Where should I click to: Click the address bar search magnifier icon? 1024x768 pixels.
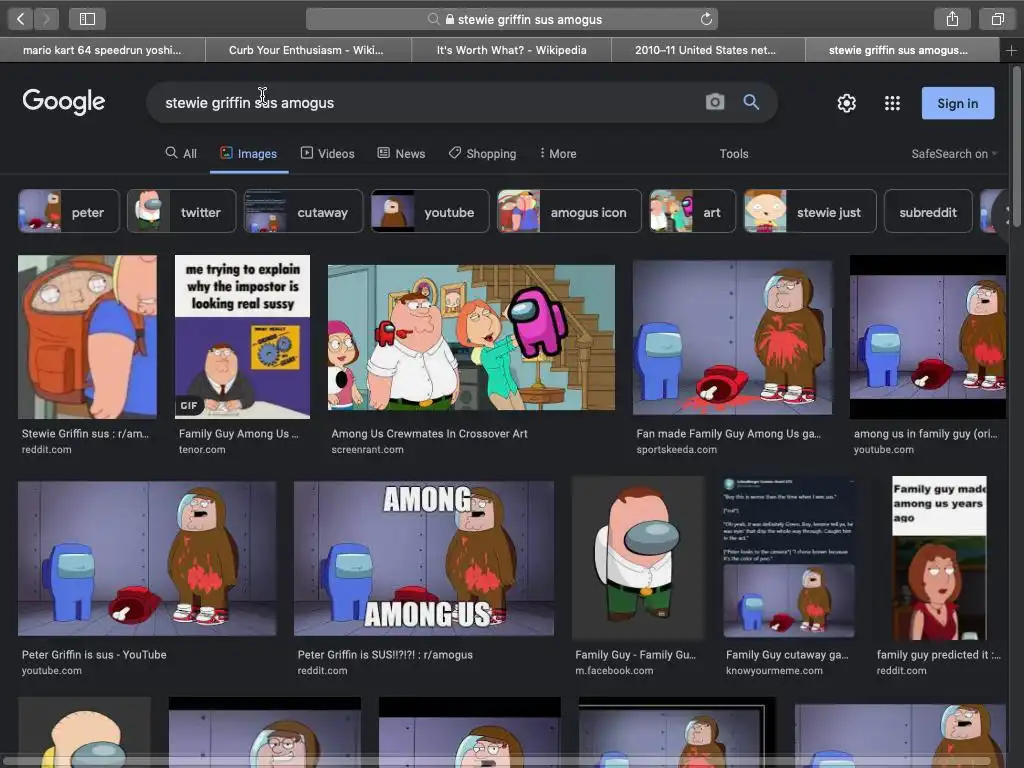(x=433, y=19)
